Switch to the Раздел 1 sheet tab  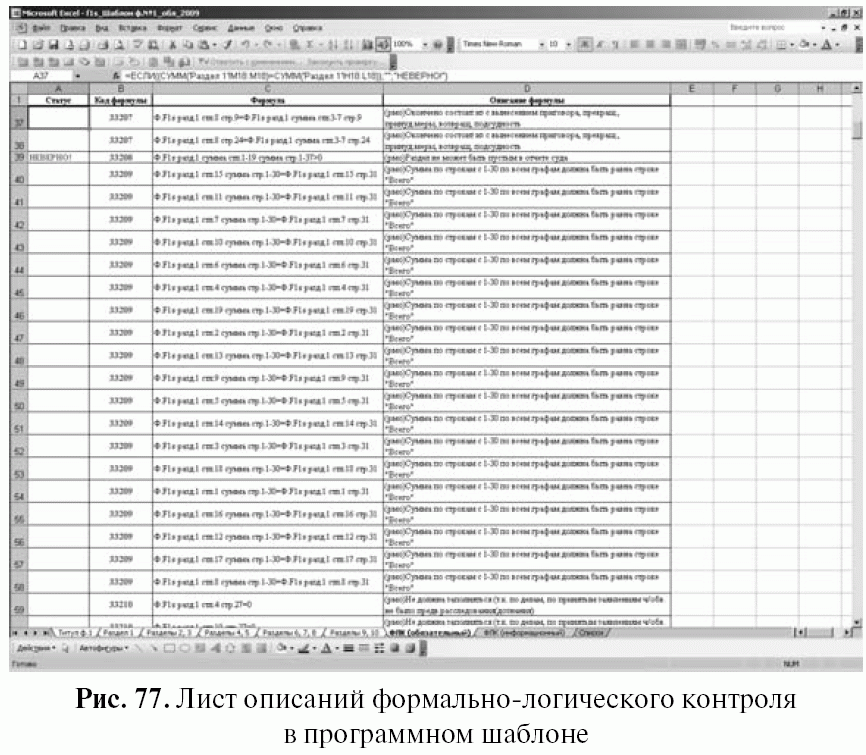pos(118,632)
